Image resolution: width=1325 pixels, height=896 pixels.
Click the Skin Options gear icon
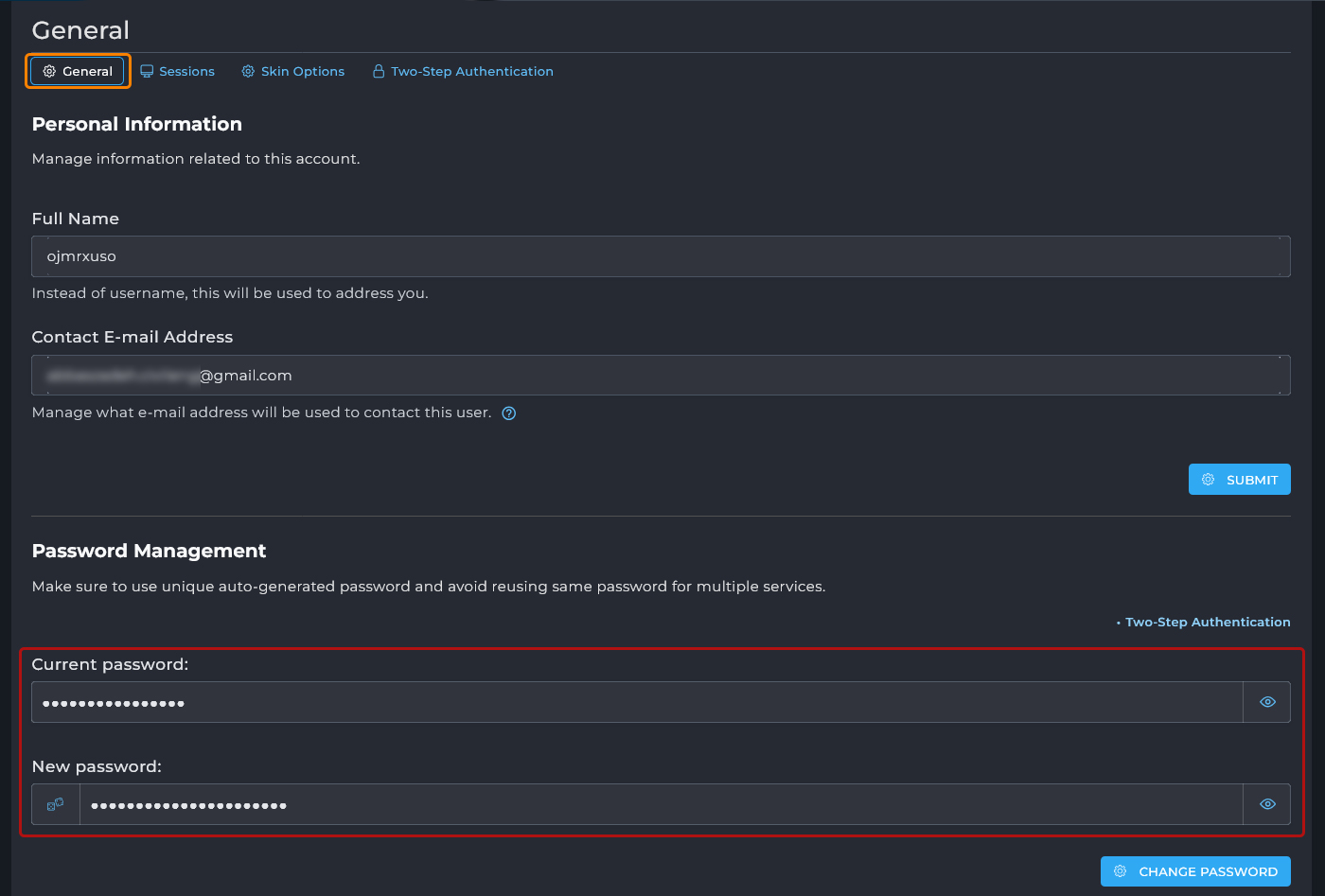pos(248,72)
